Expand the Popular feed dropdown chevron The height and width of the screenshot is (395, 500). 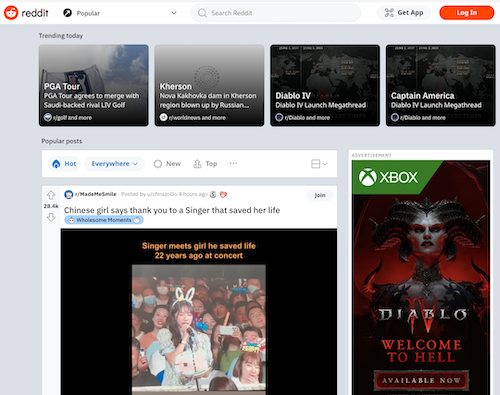coord(174,13)
